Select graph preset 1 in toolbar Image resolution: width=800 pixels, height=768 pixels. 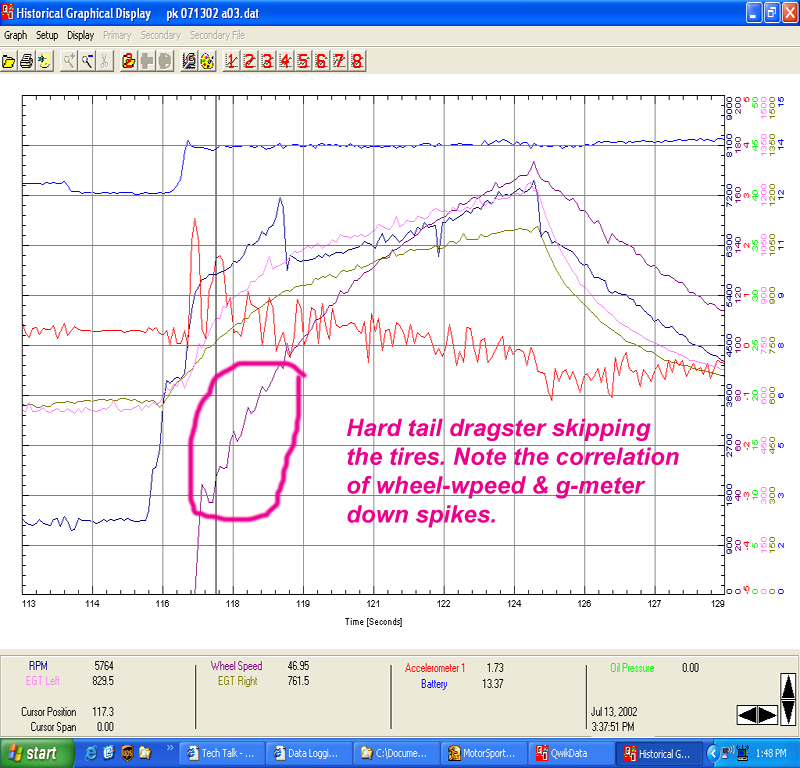tap(231, 61)
